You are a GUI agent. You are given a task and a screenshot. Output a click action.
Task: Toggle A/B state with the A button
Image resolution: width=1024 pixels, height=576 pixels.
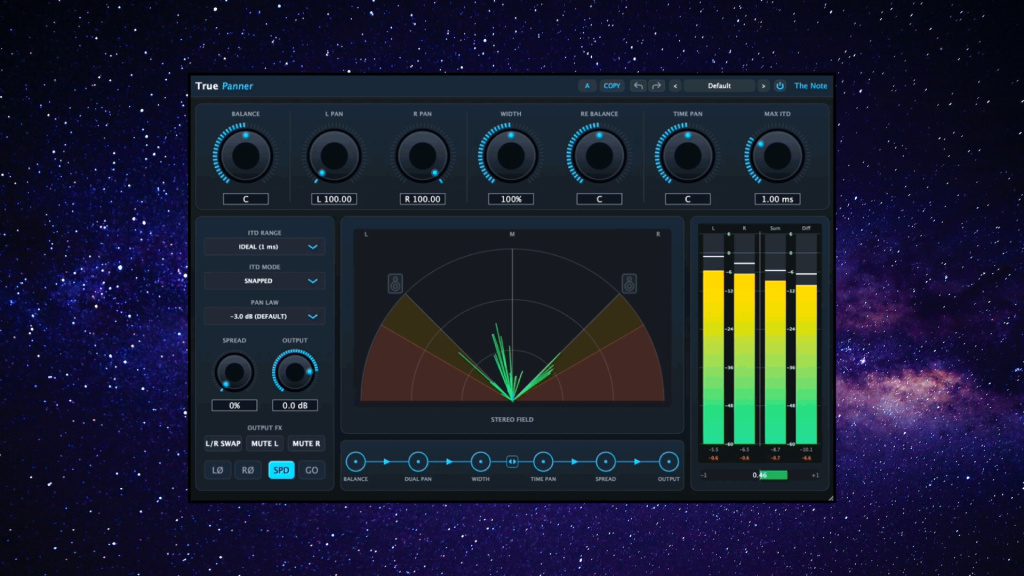587,86
